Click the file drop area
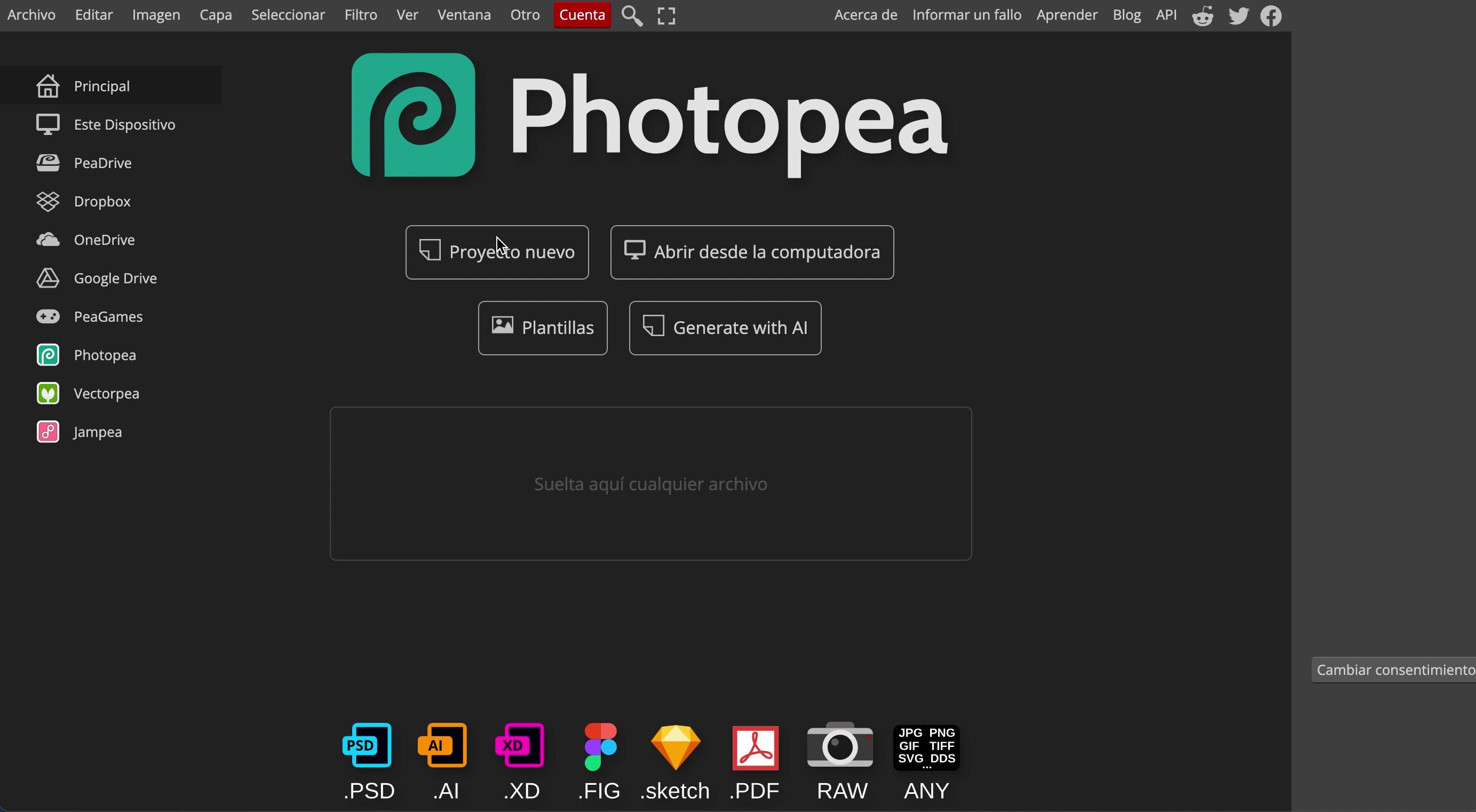1476x812 pixels. tap(650, 484)
